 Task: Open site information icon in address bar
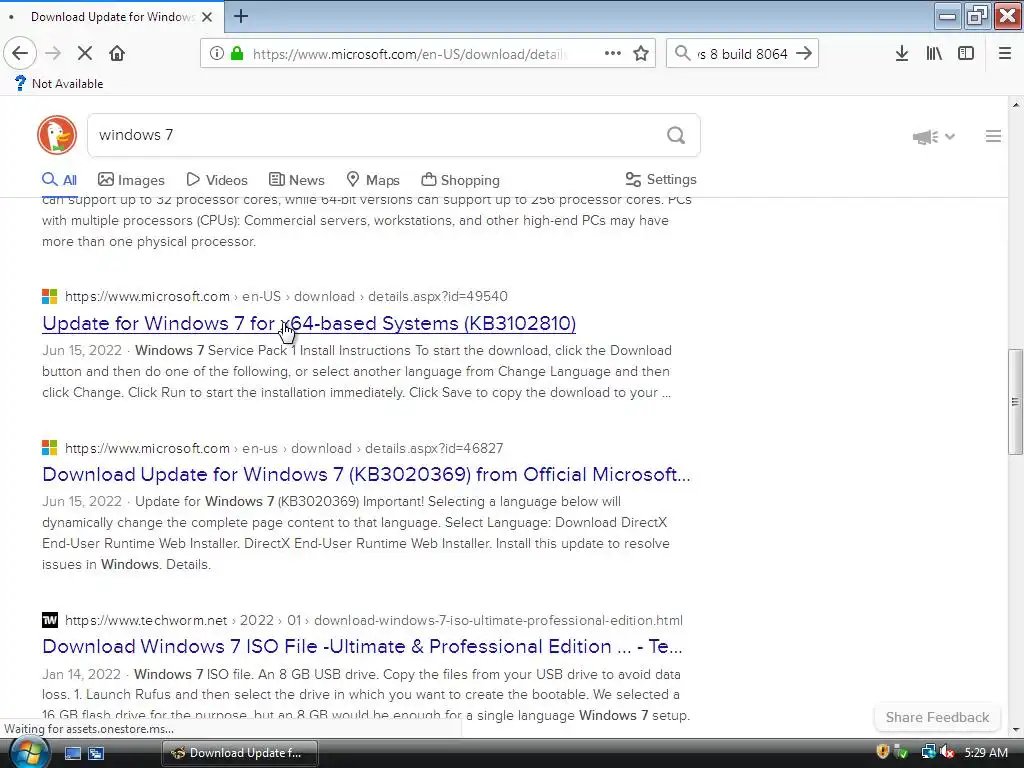[217, 54]
